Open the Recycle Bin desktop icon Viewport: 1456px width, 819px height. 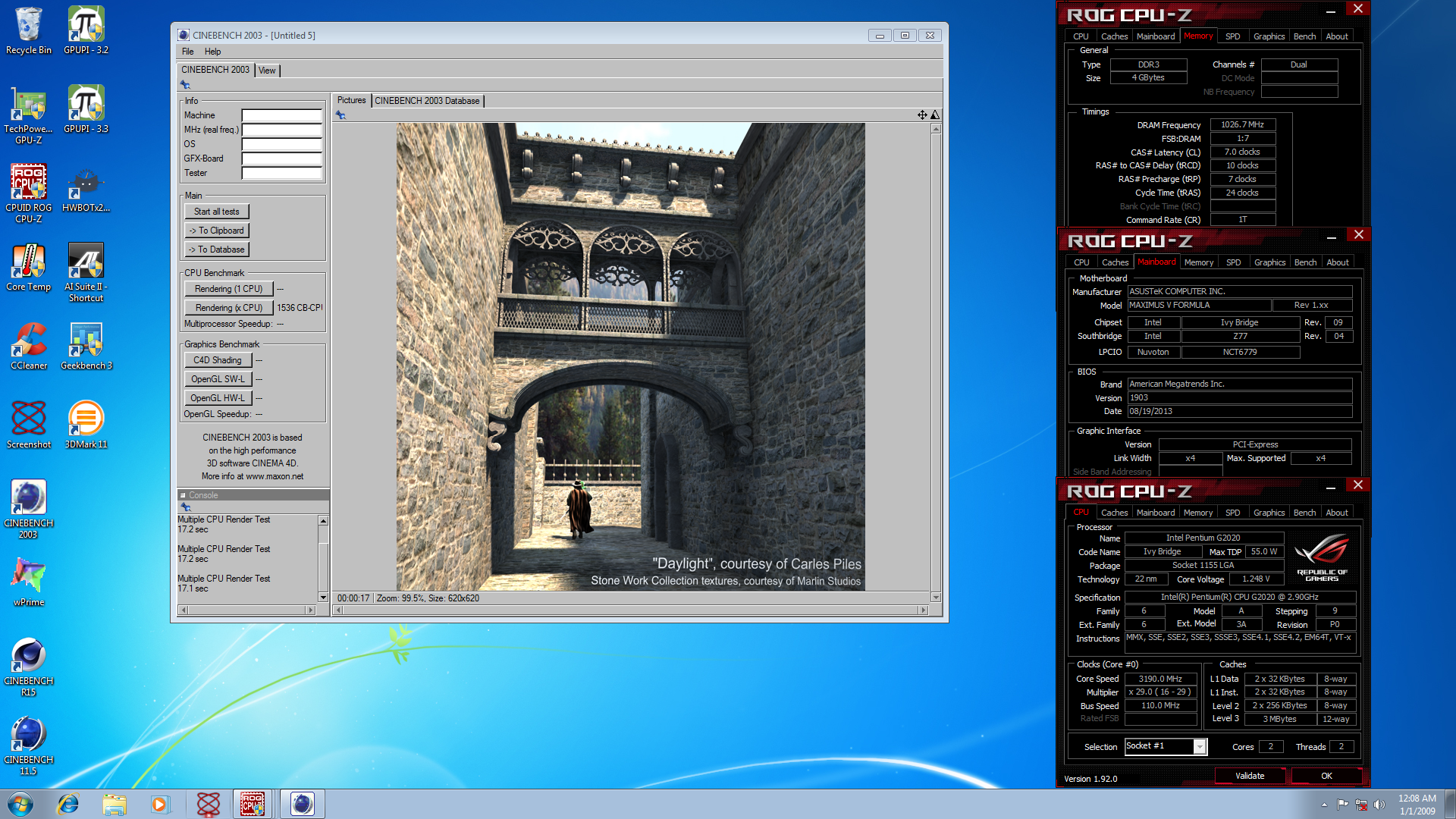point(28,30)
